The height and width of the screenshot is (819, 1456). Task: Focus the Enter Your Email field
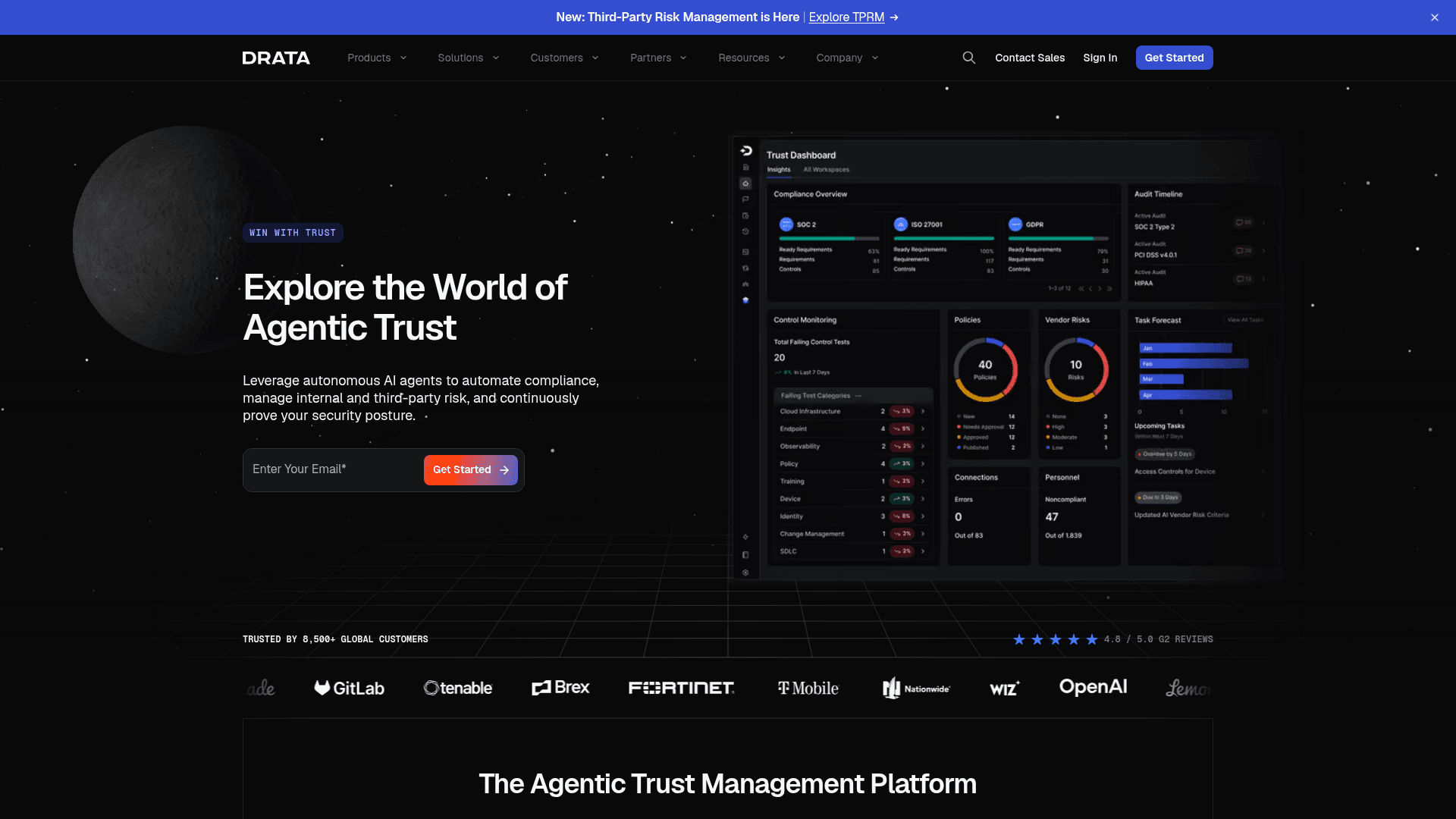pos(334,469)
